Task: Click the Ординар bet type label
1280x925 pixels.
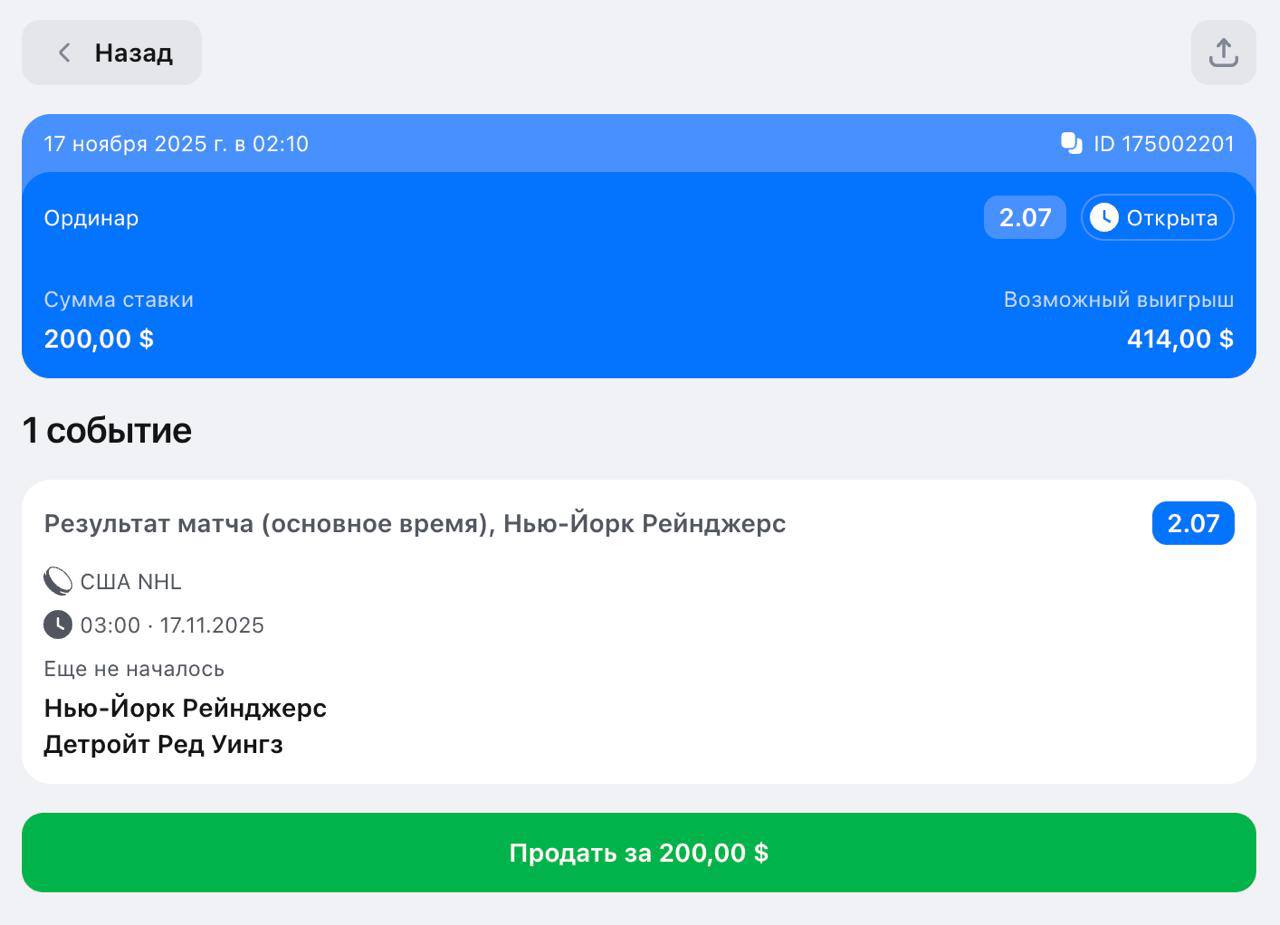Action: coord(91,218)
